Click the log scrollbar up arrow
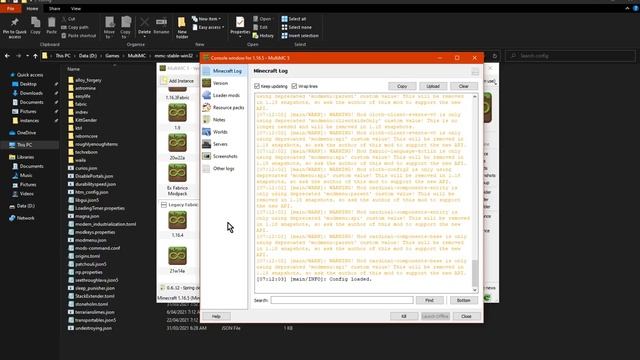This screenshot has height=360, width=640. click(x=475, y=97)
